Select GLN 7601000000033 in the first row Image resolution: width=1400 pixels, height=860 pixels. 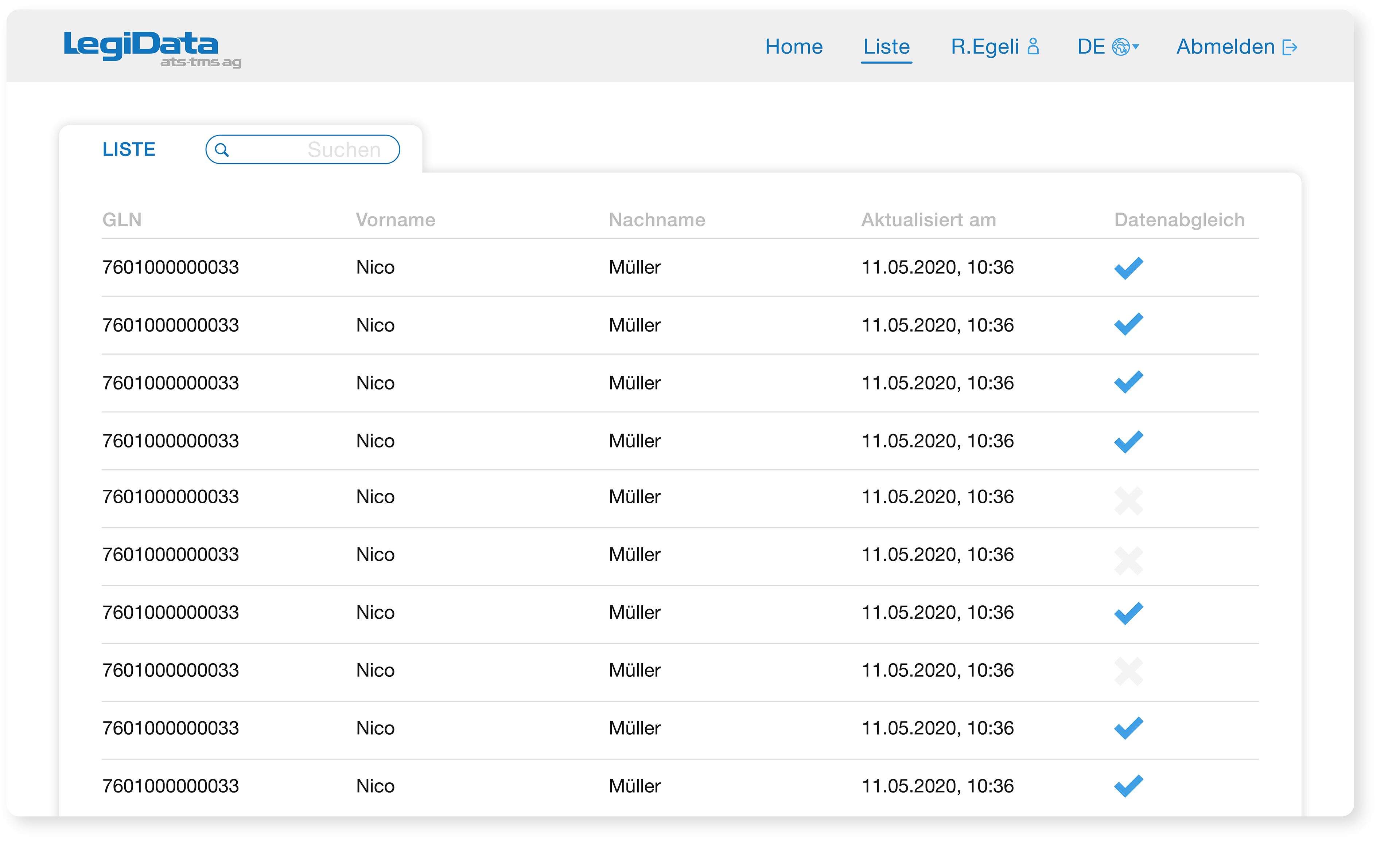(x=171, y=267)
